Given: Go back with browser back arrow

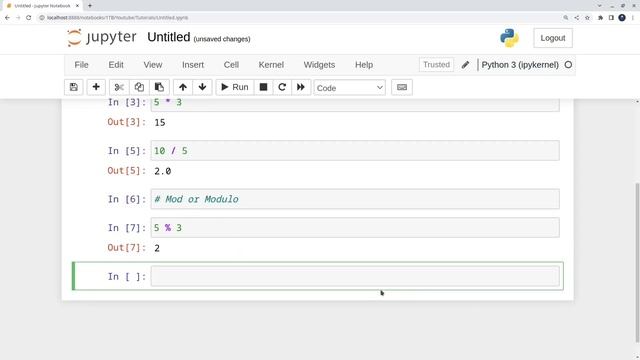Looking at the screenshot, I should click(x=7, y=18).
